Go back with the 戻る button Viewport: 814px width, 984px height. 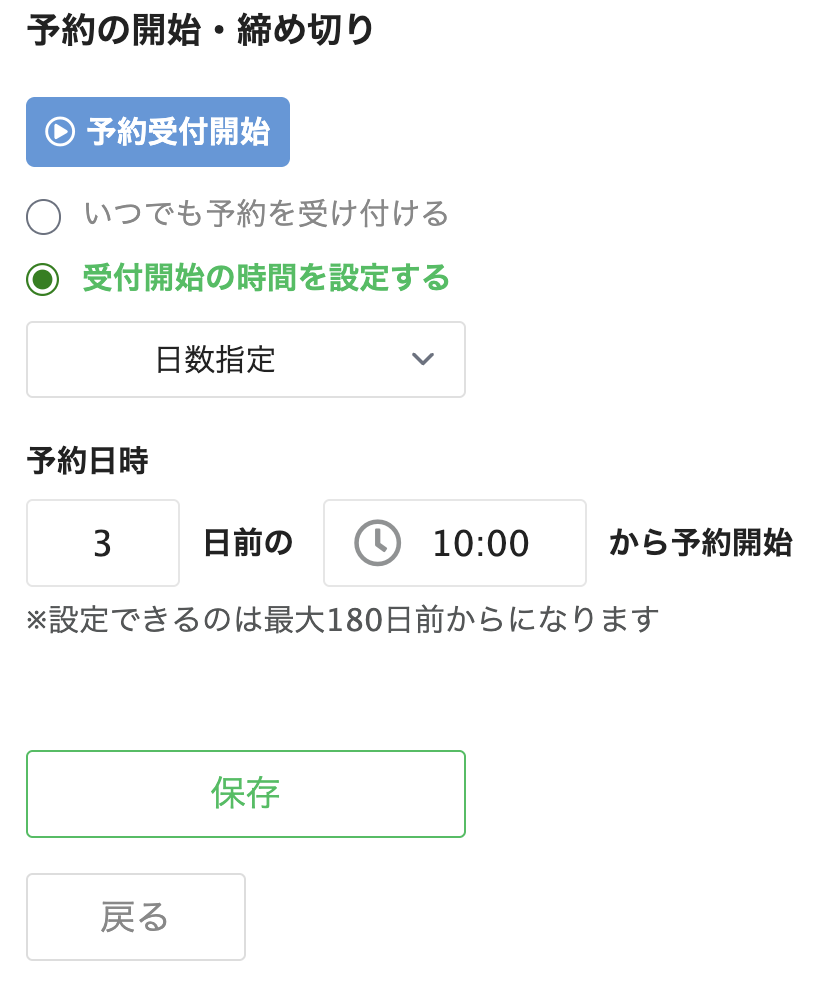(136, 917)
